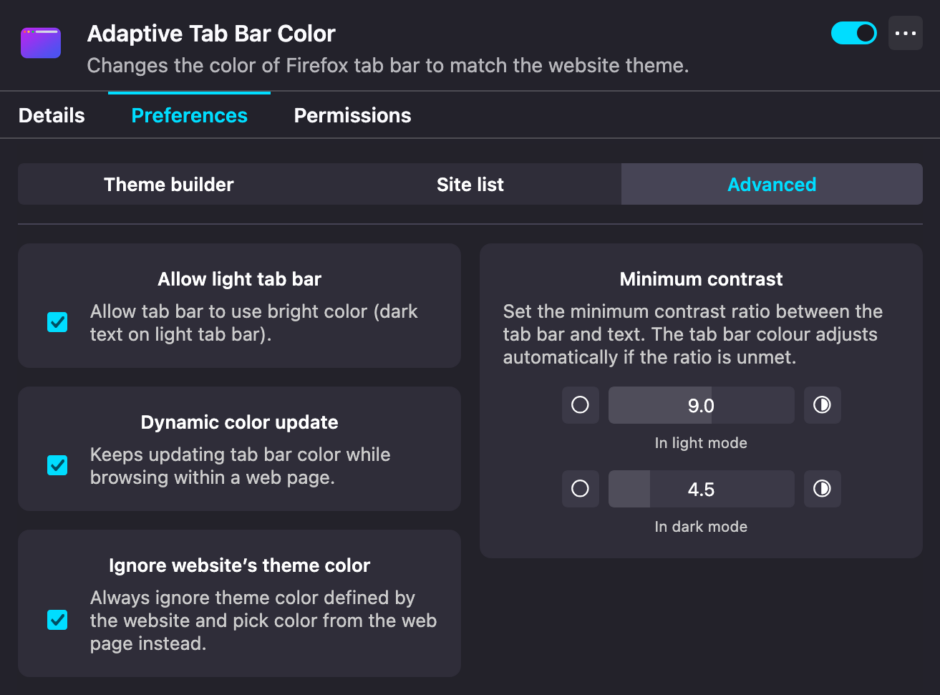Click the half-contrast icon for light mode
Viewport: 940px width, 695px height.
(x=822, y=405)
